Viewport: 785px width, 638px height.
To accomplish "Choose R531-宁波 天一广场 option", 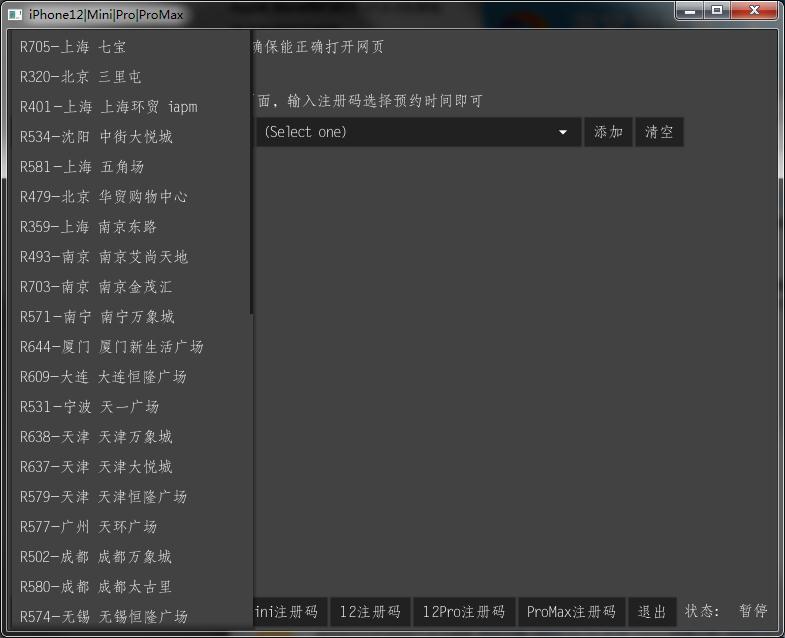I will (89, 407).
